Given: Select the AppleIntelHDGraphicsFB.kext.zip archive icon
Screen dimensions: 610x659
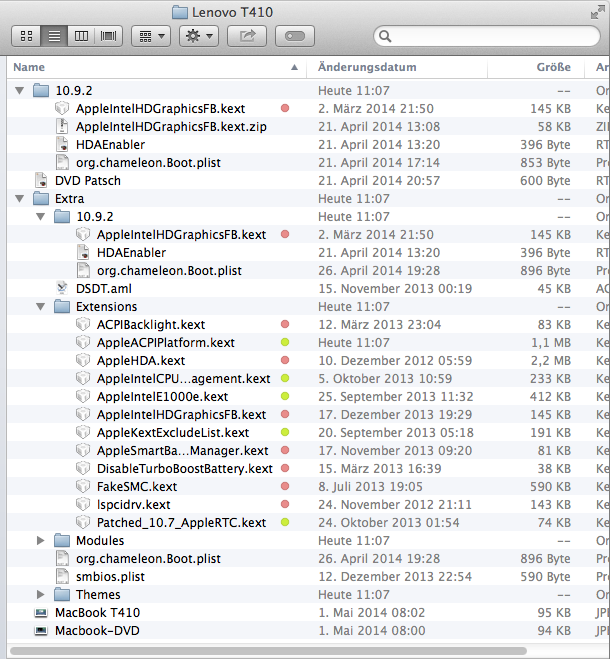Looking at the screenshot, I should pos(62,127).
